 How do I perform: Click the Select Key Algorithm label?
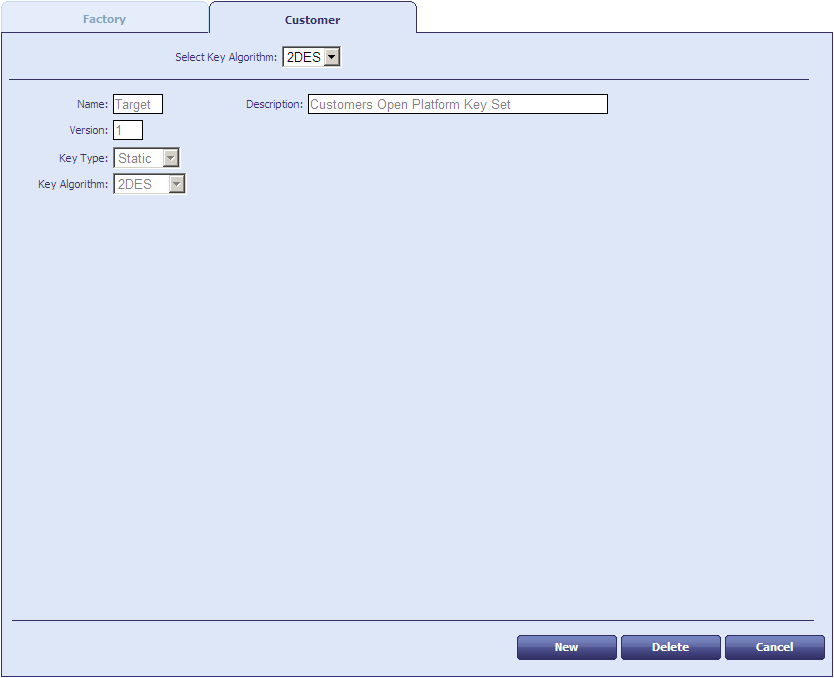[x=226, y=57]
